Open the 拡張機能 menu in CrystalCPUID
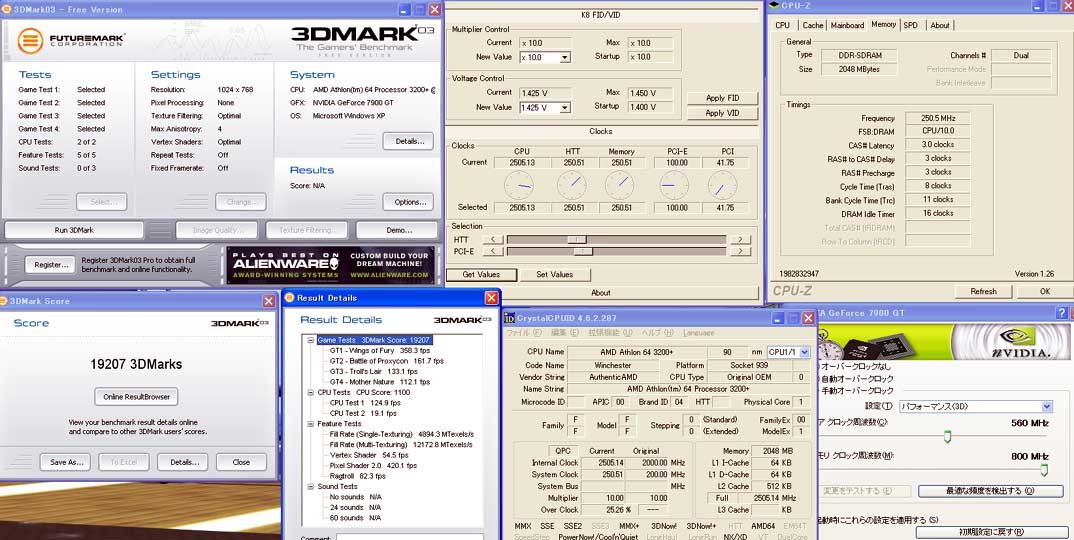 click(x=610, y=333)
